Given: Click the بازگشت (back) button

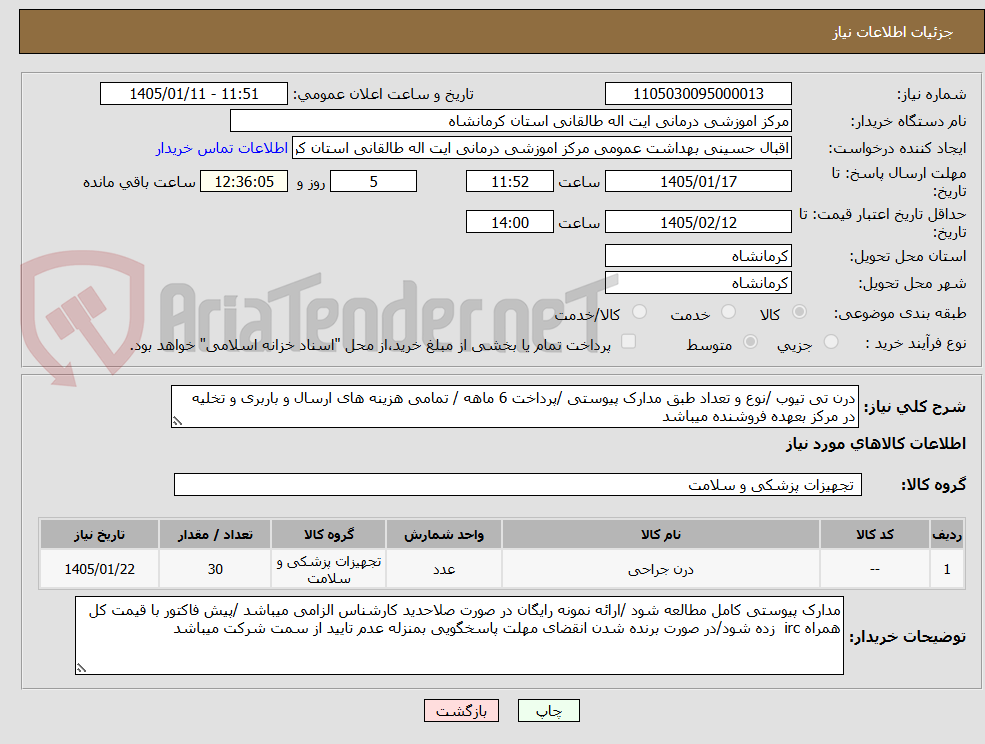Looking at the screenshot, I should 461,711.
